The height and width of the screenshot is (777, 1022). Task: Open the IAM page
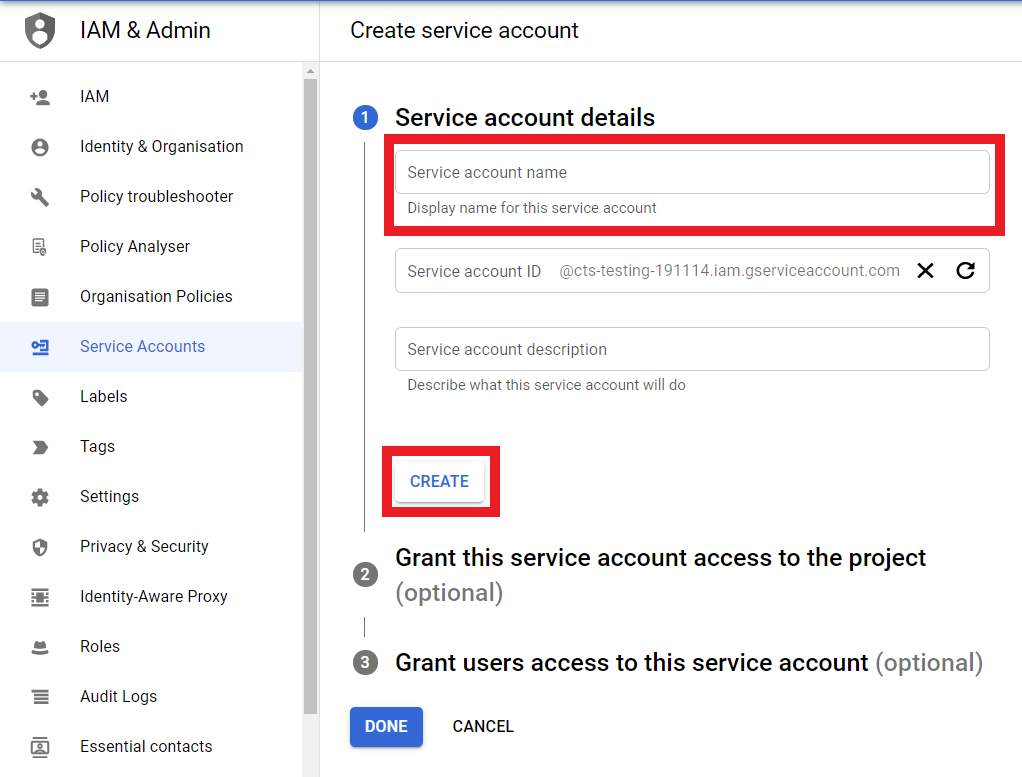(151, 96)
